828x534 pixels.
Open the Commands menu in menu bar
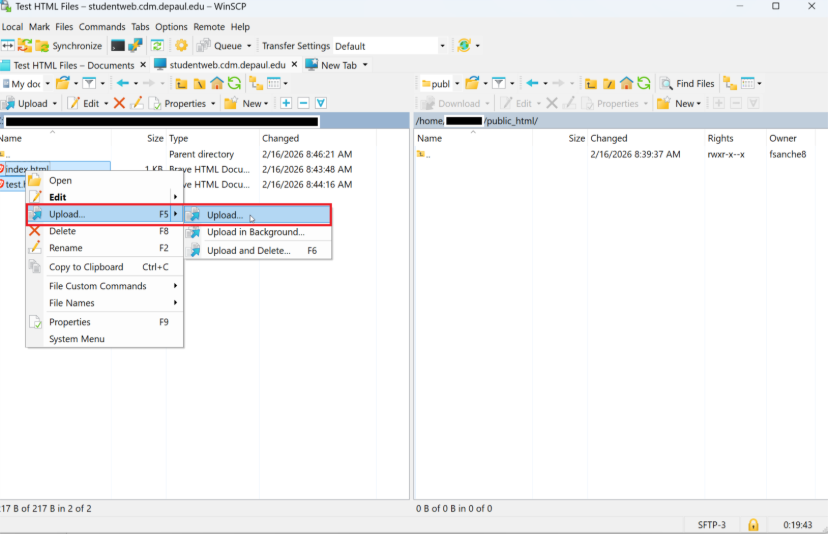click(x=102, y=27)
